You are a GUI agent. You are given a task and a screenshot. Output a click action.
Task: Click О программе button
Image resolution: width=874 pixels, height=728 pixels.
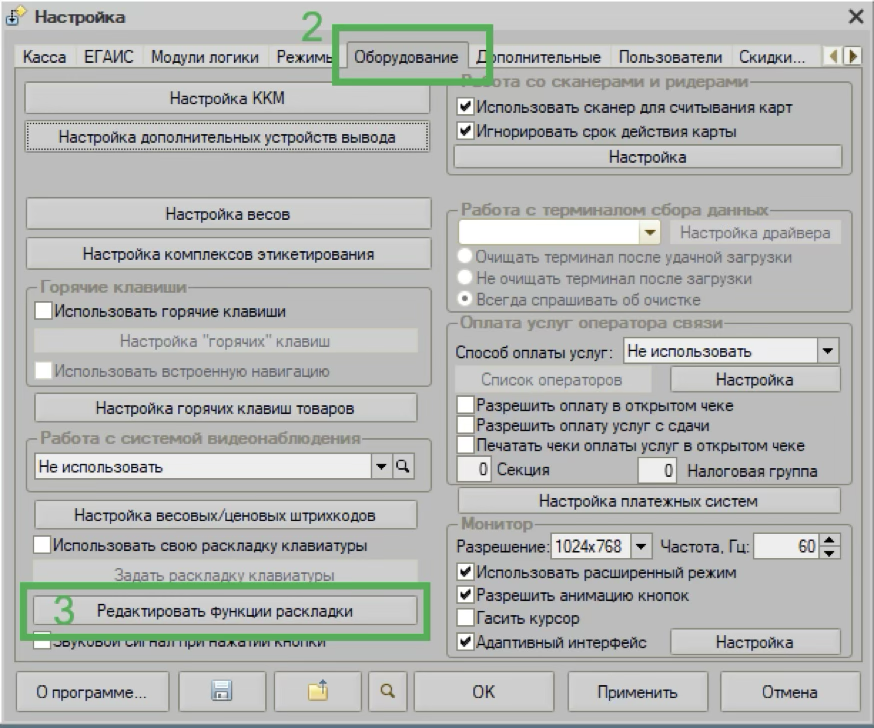click(92, 692)
